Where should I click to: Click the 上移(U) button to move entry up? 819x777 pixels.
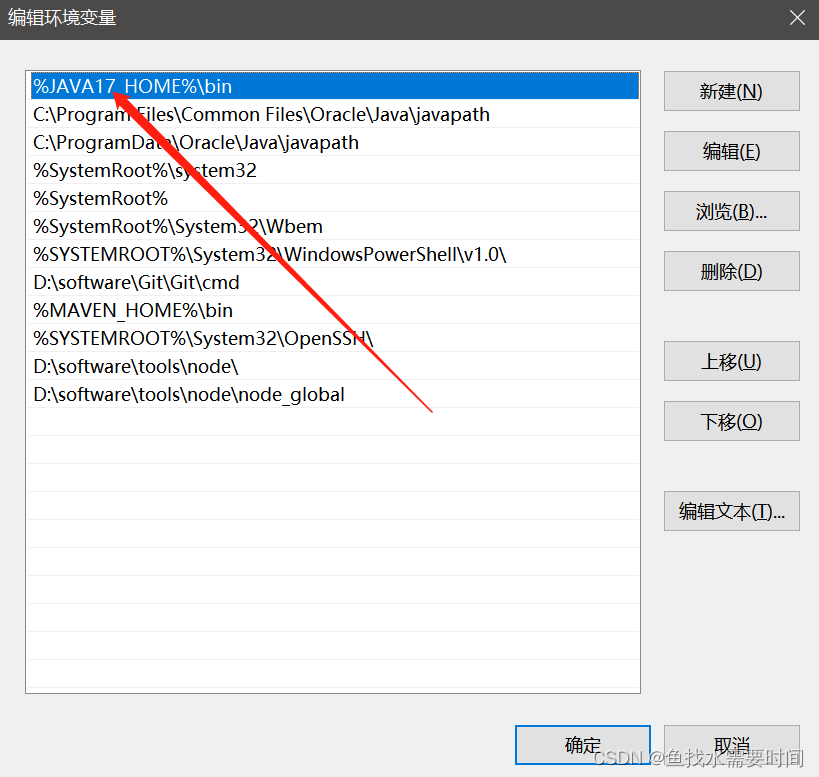pos(731,361)
